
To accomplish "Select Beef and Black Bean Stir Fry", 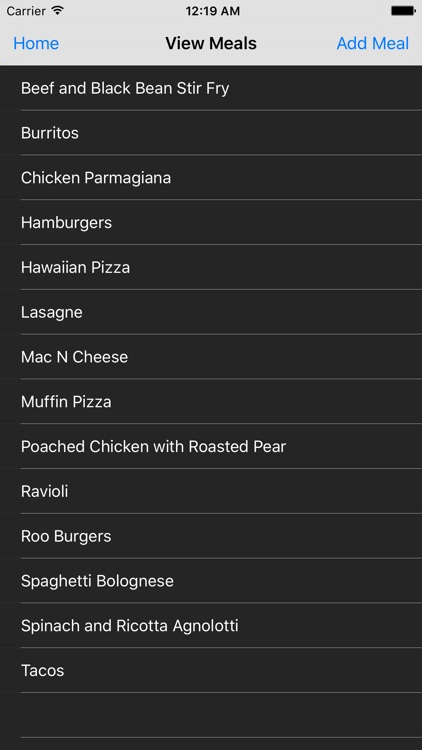I will [x=211, y=88].
